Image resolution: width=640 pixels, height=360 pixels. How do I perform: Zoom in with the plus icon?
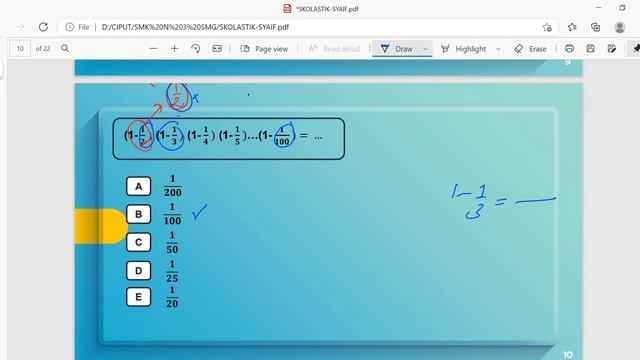pos(174,49)
